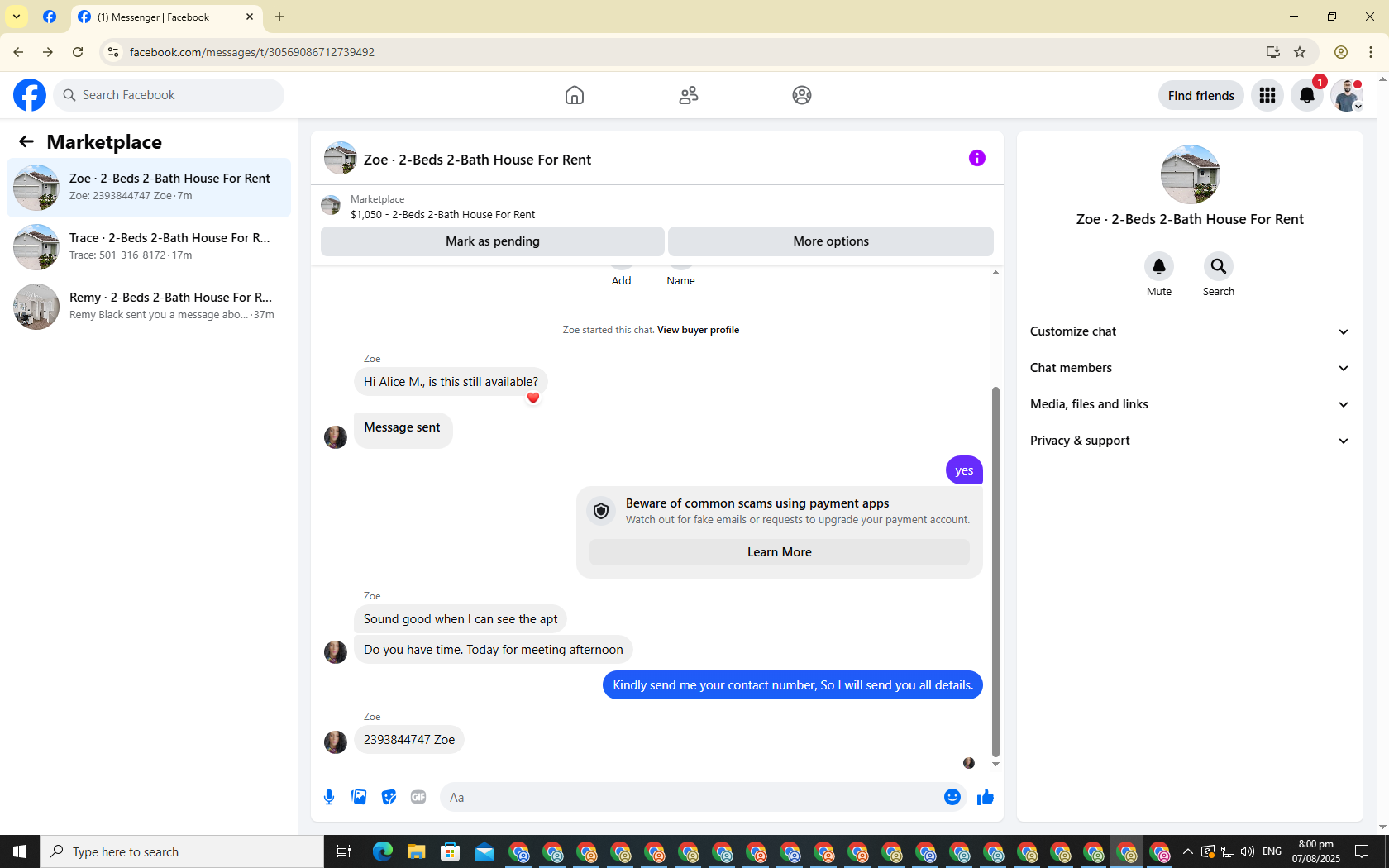
Task: Select the 'Kindly send me your contact number' message
Action: 793,685
